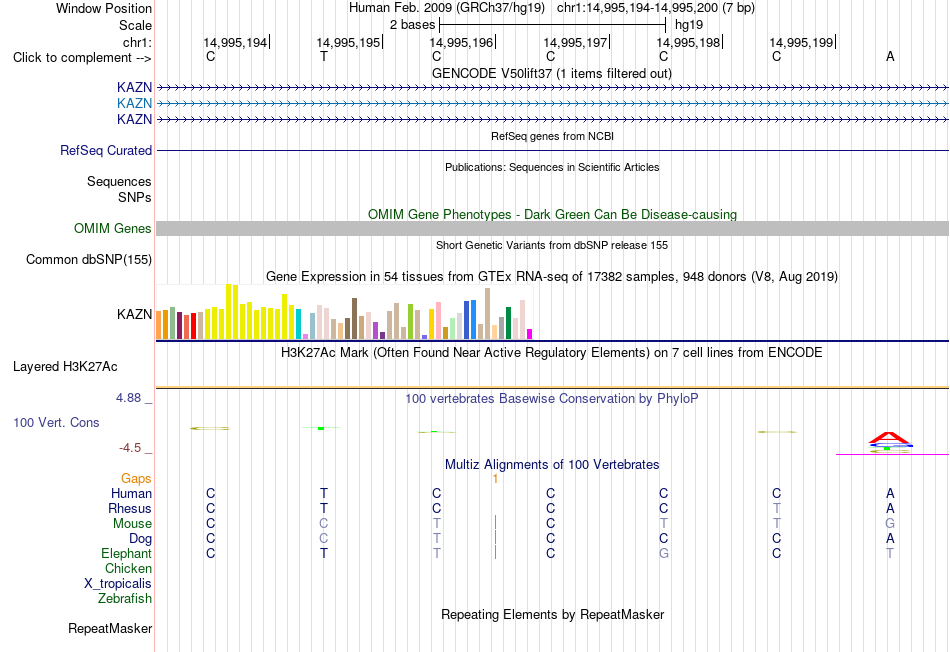Open the Layered H3K27Ac track label
Viewport: 950px width, 652px height.
coord(65,367)
